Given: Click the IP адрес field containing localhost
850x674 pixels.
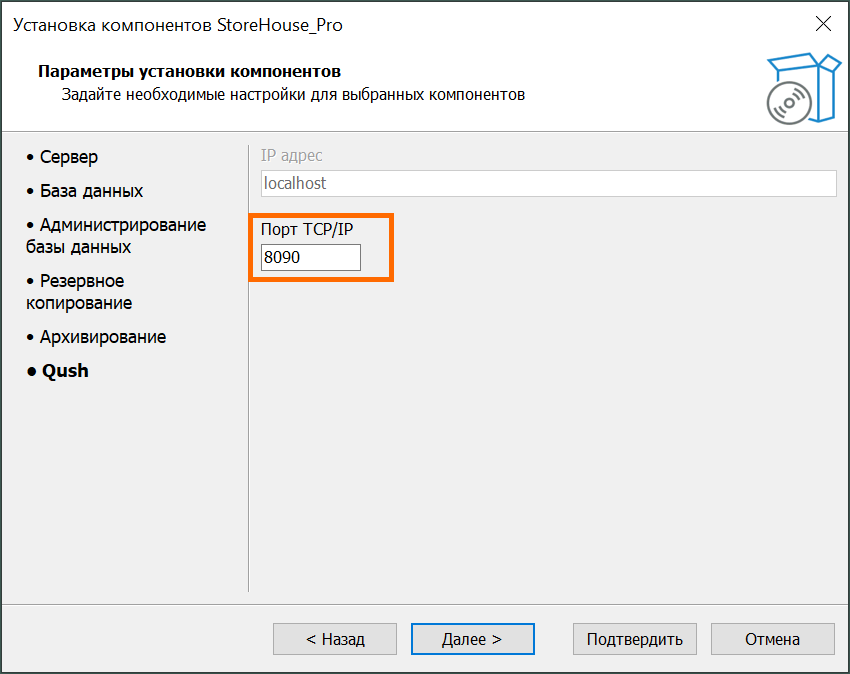Looking at the screenshot, I should click(x=547, y=184).
